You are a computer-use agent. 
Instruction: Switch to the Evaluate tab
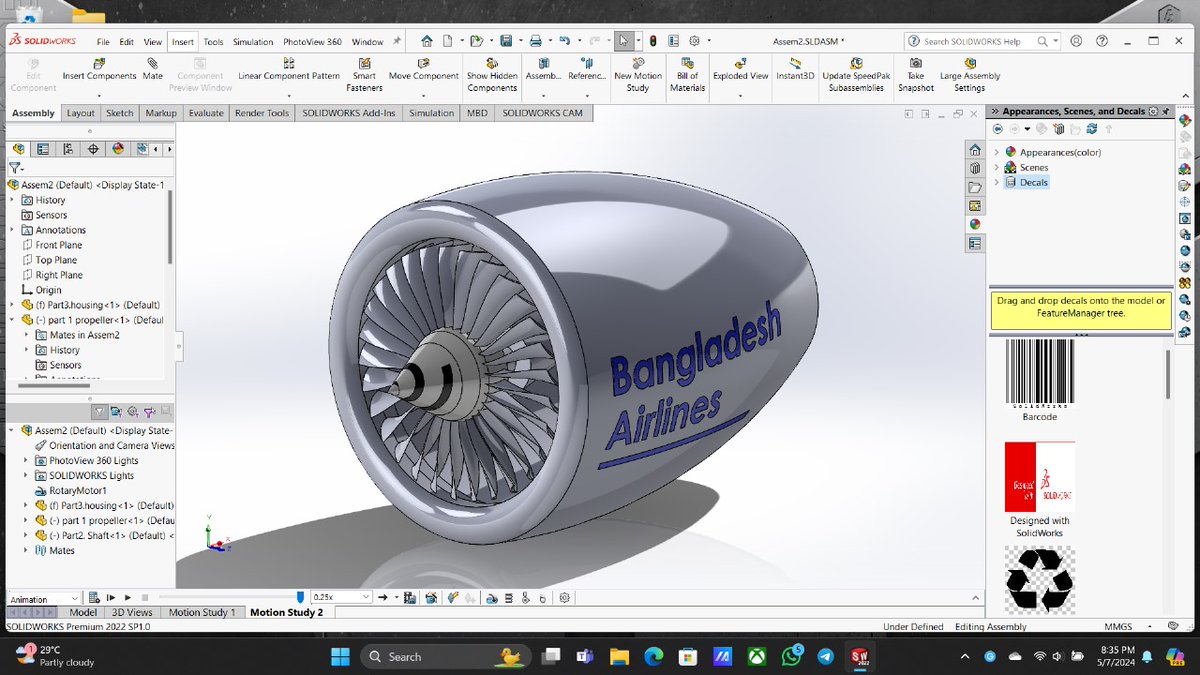[206, 113]
